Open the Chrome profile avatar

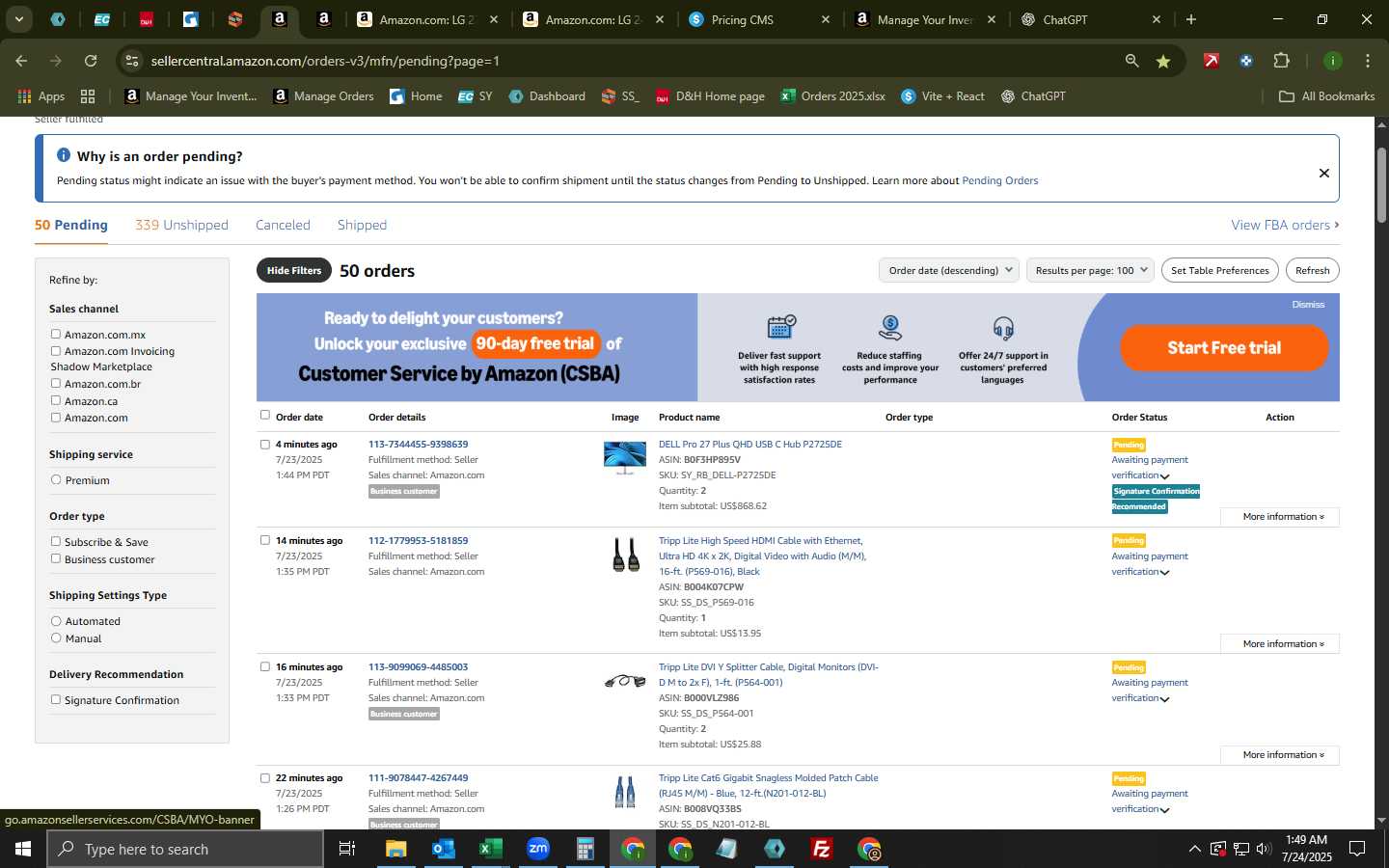(x=1332, y=61)
